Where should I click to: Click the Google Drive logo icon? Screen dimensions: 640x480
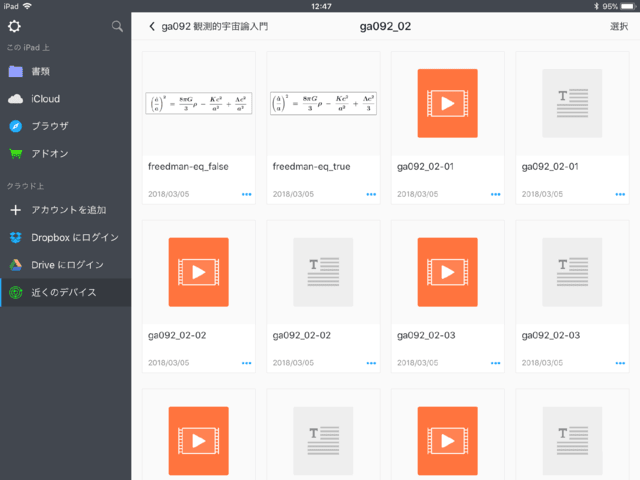click(x=16, y=265)
